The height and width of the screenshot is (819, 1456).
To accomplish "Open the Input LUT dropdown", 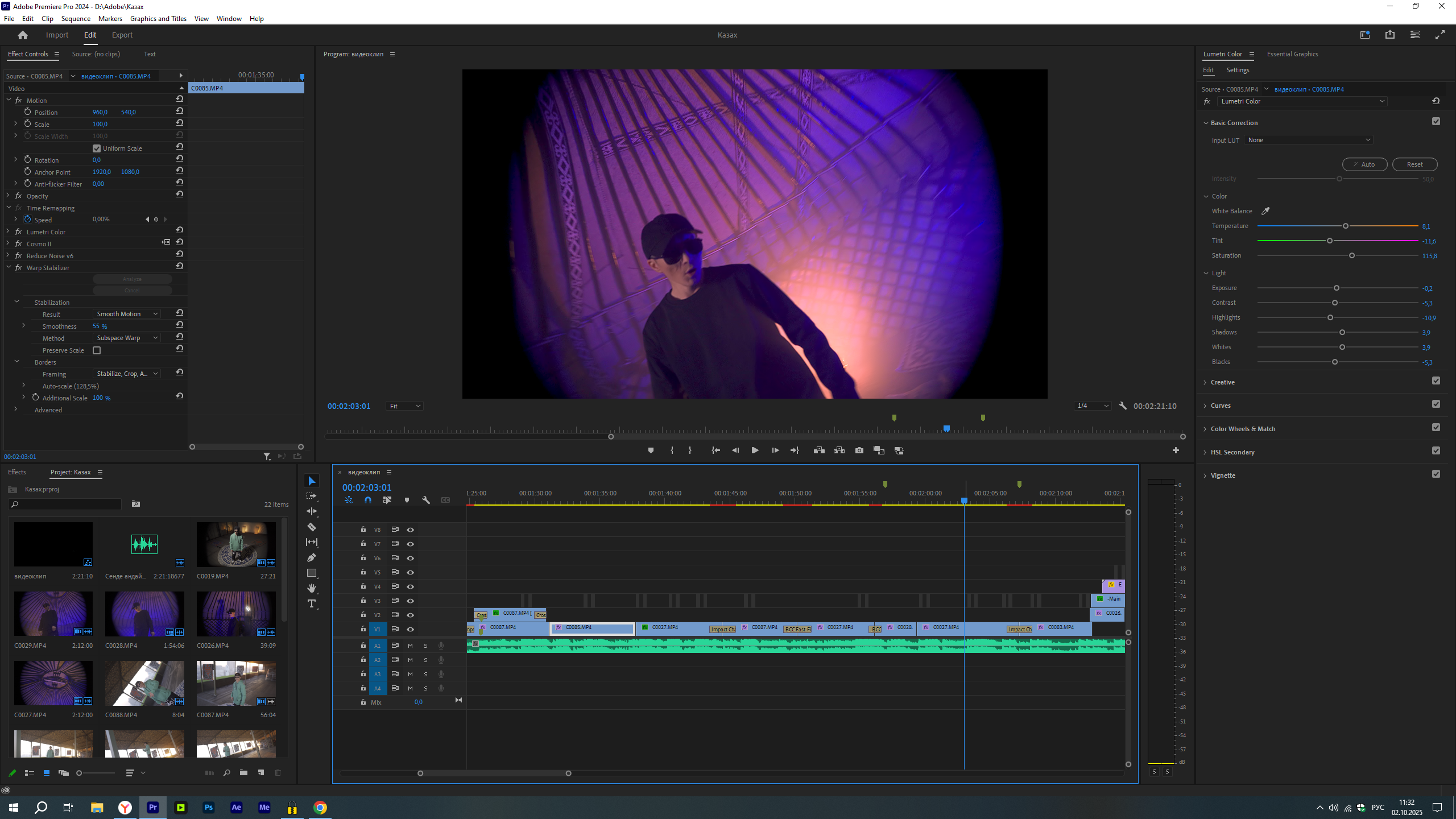I will 1309,140.
